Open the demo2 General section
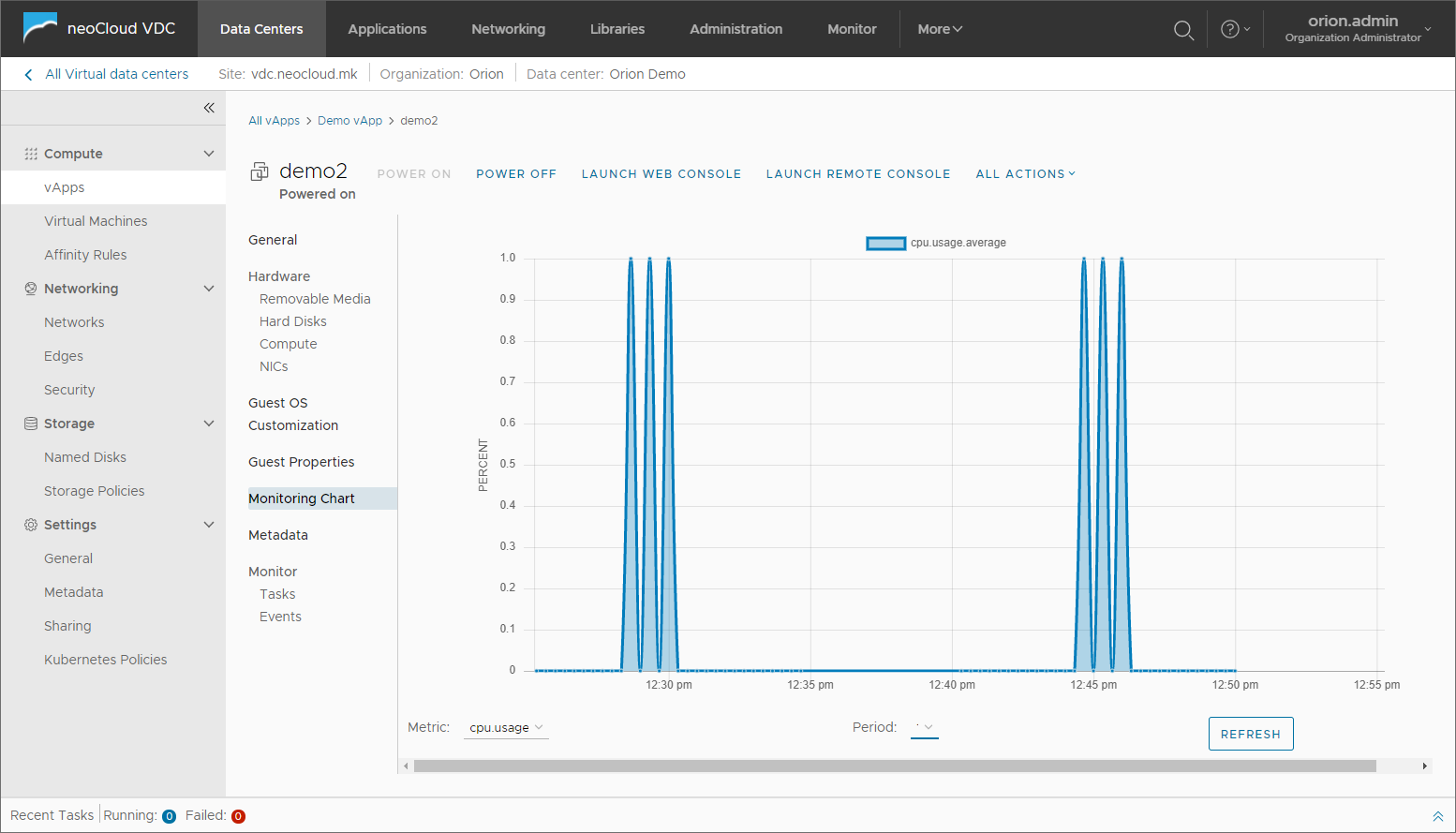This screenshot has width=1456, height=833. (x=273, y=240)
